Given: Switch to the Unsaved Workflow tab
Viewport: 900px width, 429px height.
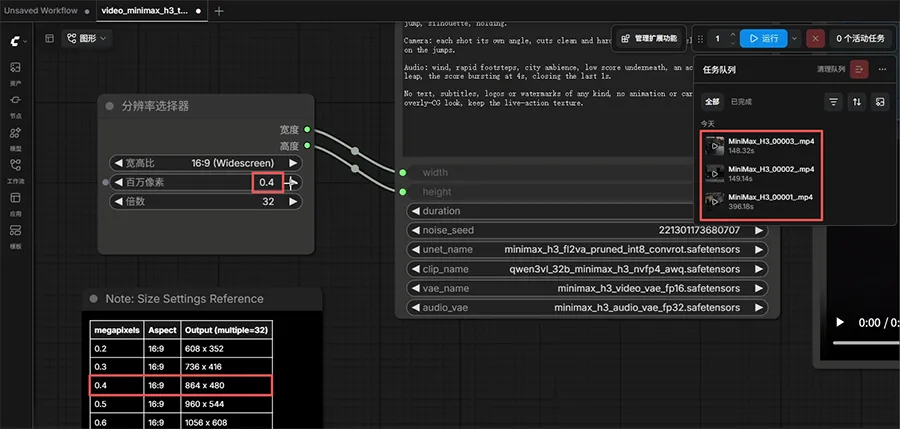Looking at the screenshot, I should pos(47,11).
